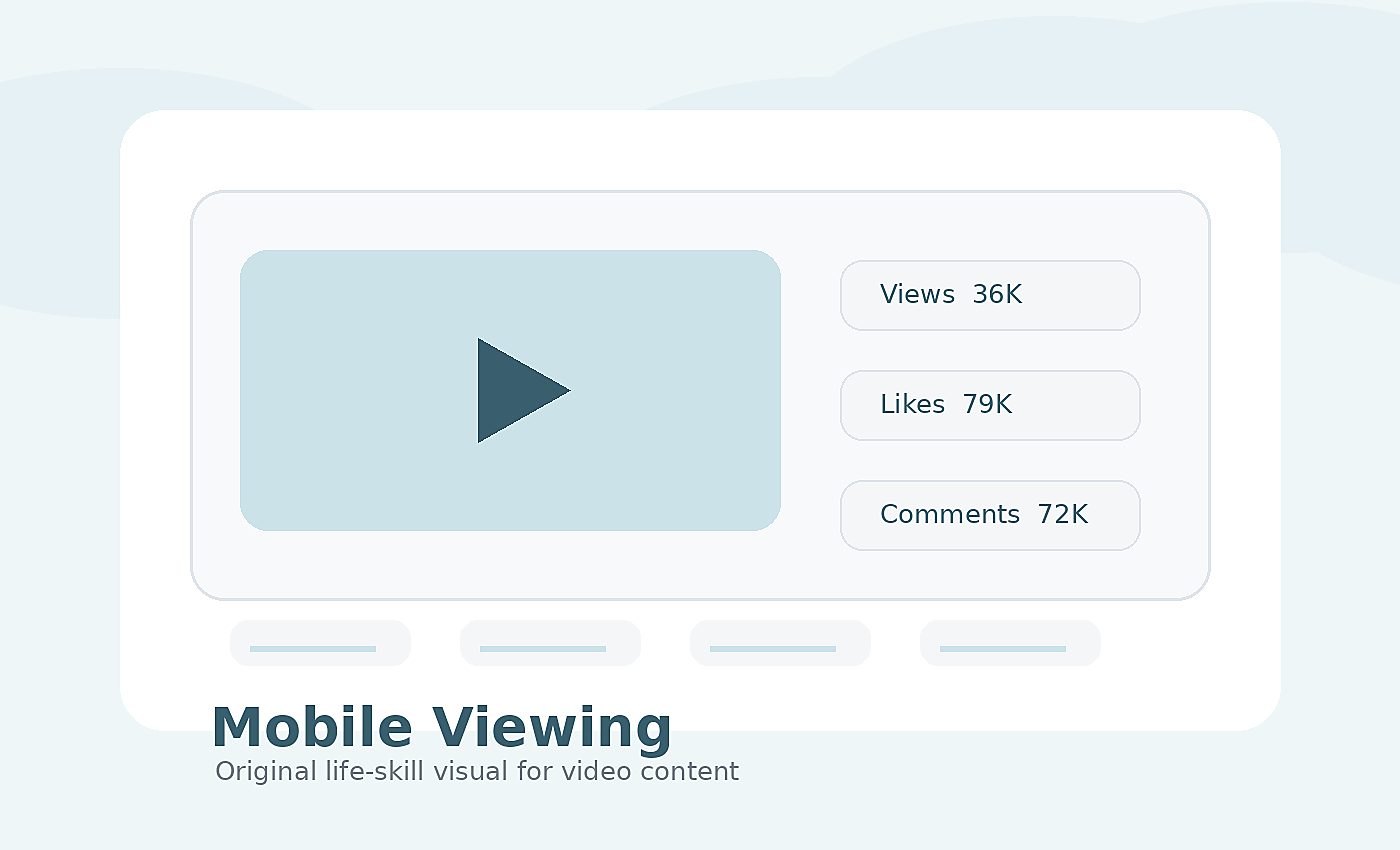Select the Likes 79K stat pill
The height and width of the screenshot is (850, 1400).
[990, 405]
